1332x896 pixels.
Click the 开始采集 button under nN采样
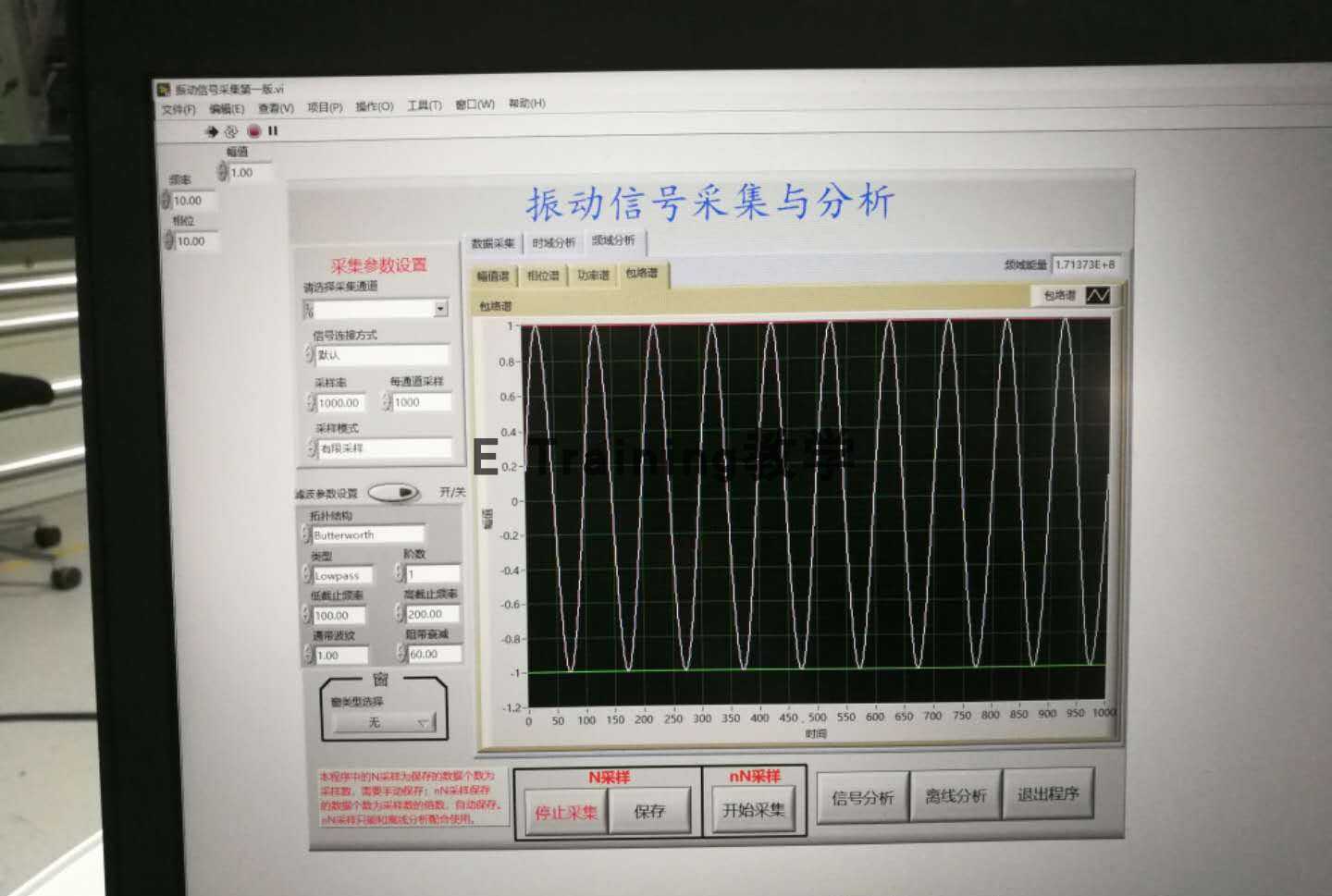click(x=753, y=810)
